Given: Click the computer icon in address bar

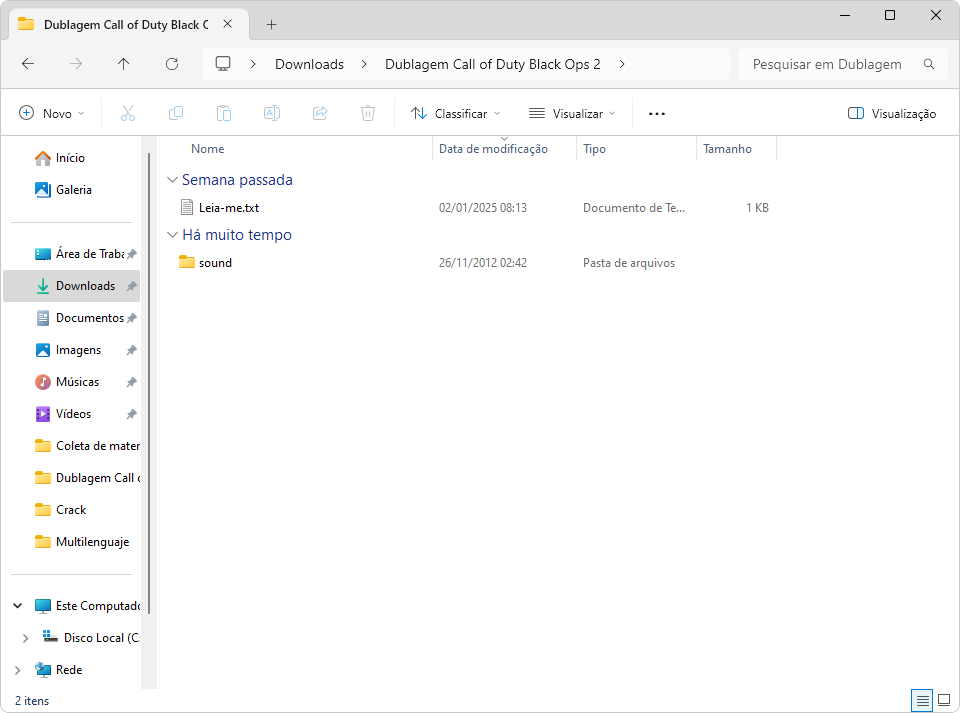Looking at the screenshot, I should coord(223,64).
